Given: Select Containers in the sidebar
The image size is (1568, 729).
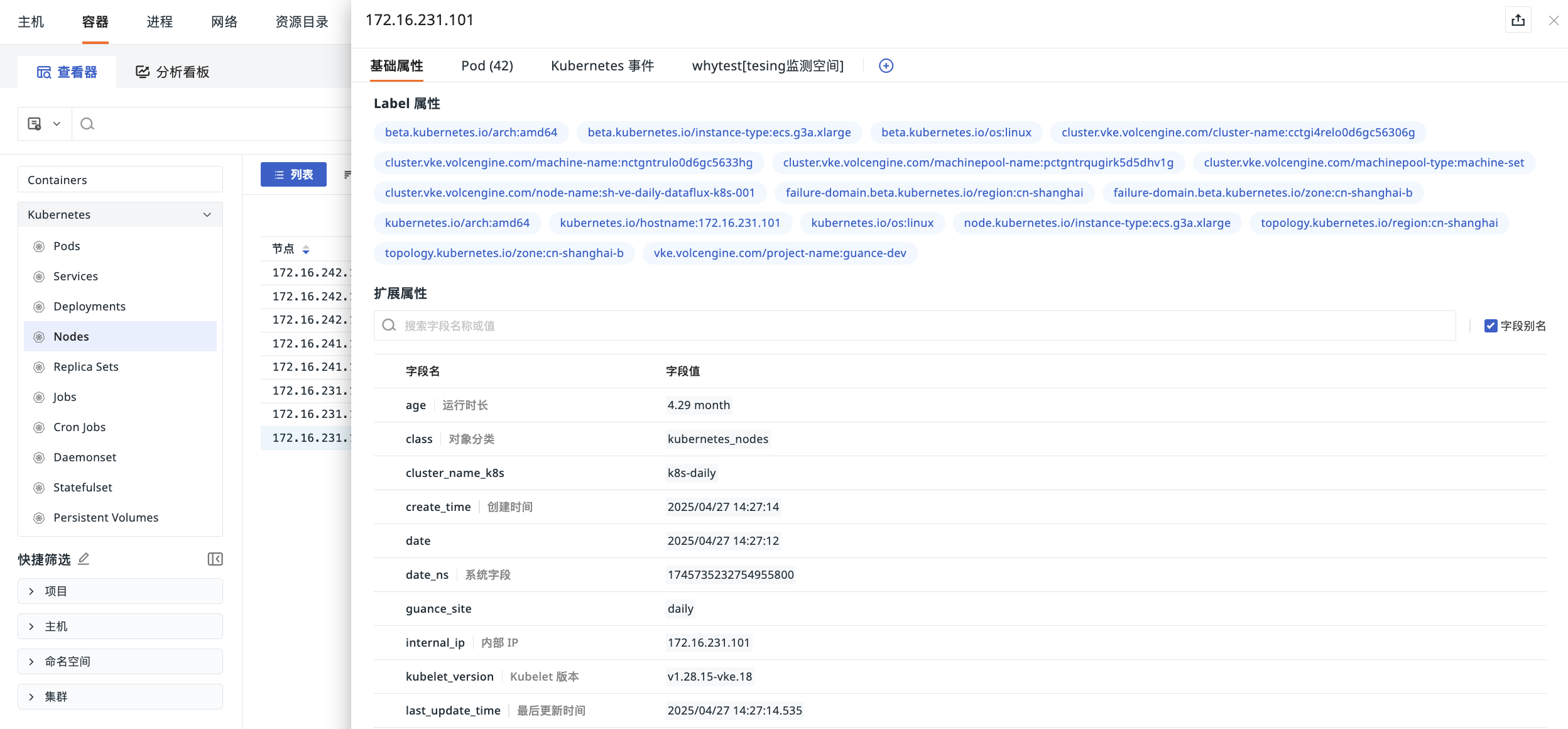Looking at the screenshot, I should [120, 180].
